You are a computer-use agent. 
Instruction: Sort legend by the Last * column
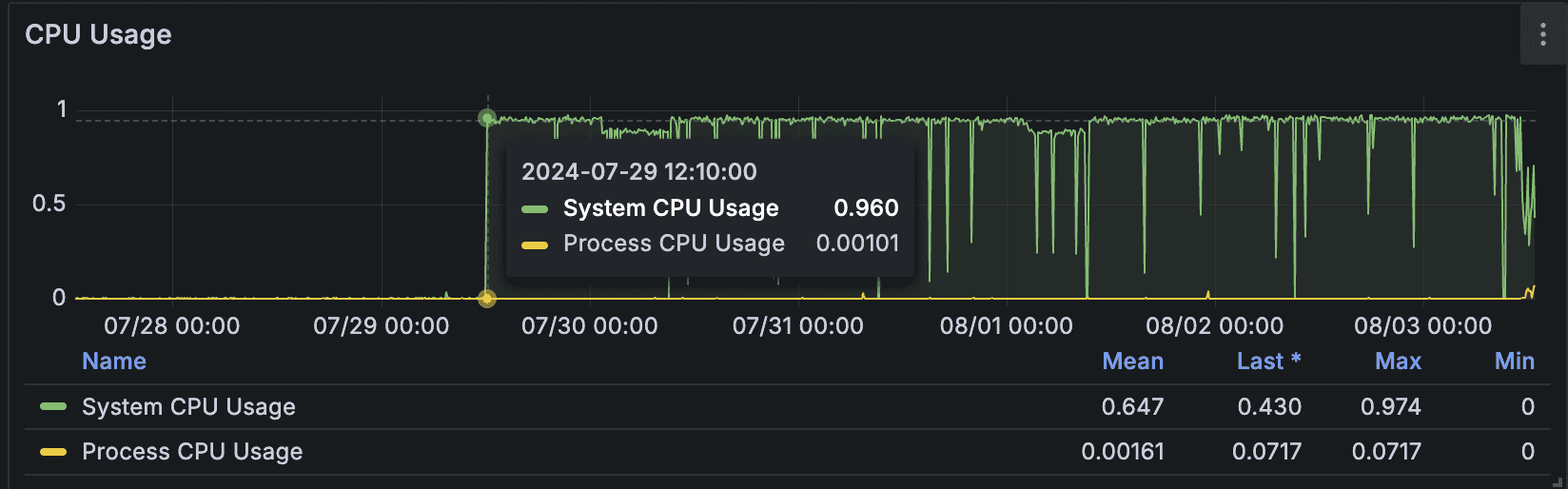click(x=1268, y=362)
